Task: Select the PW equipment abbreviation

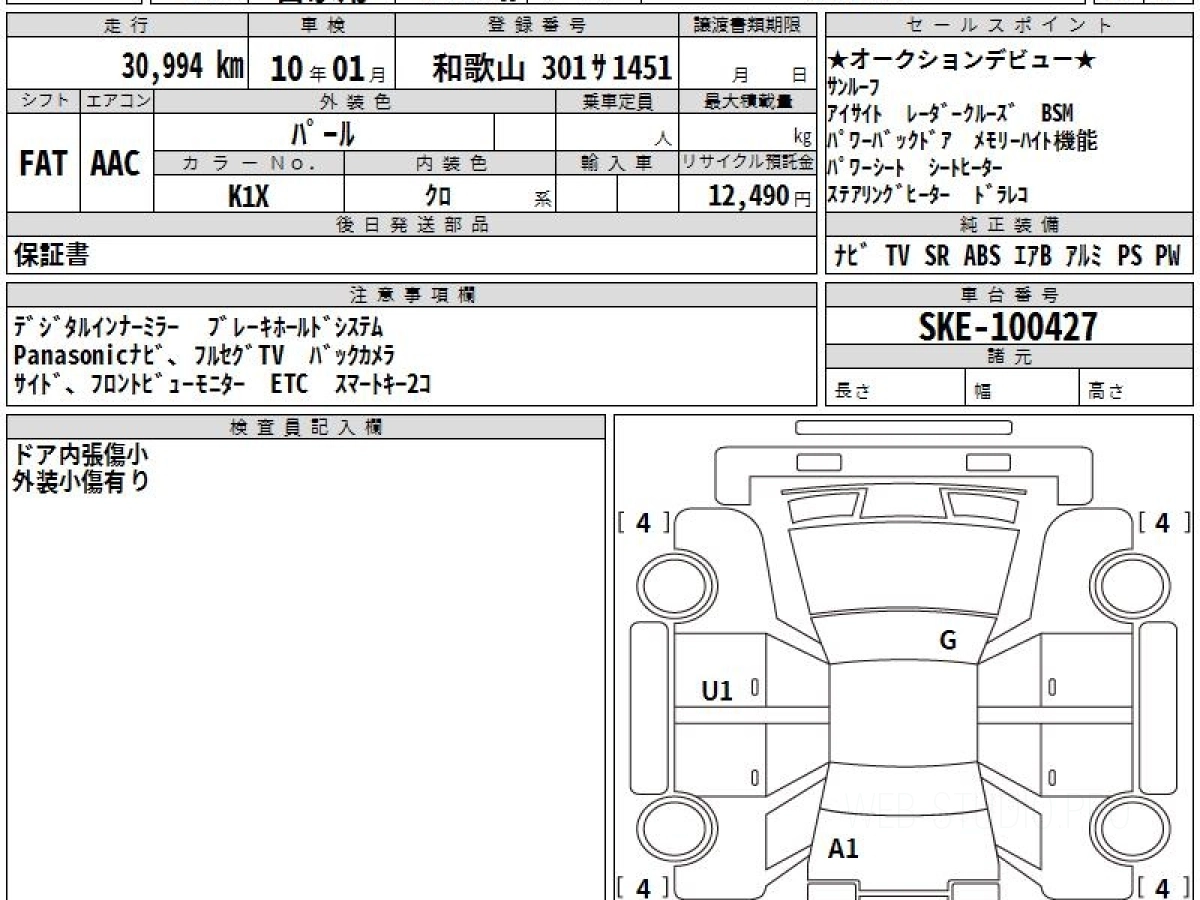Action: (1167, 256)
